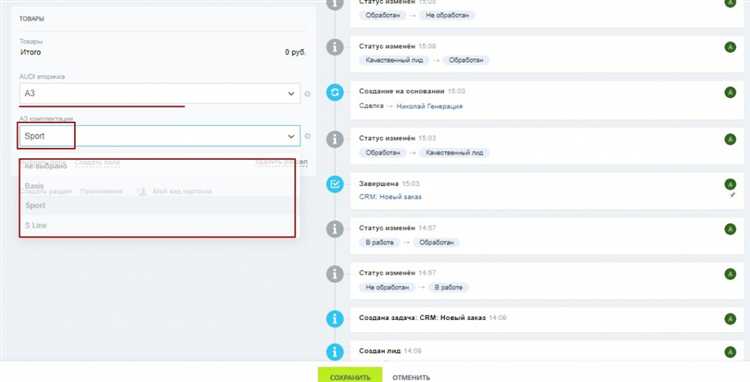Click the pin icon on the Завершена entry
The image size is (750, 382).
tap(732, 195)
